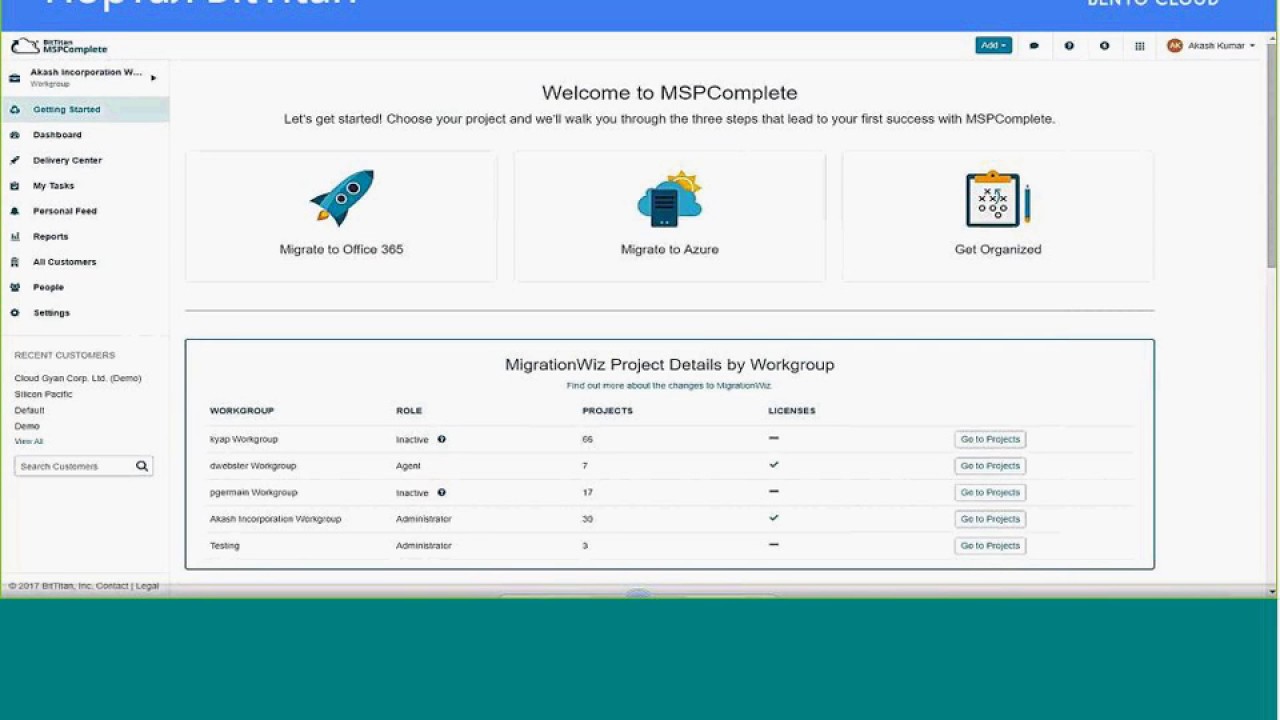Open Reports in the sidebar

[50, 237]
